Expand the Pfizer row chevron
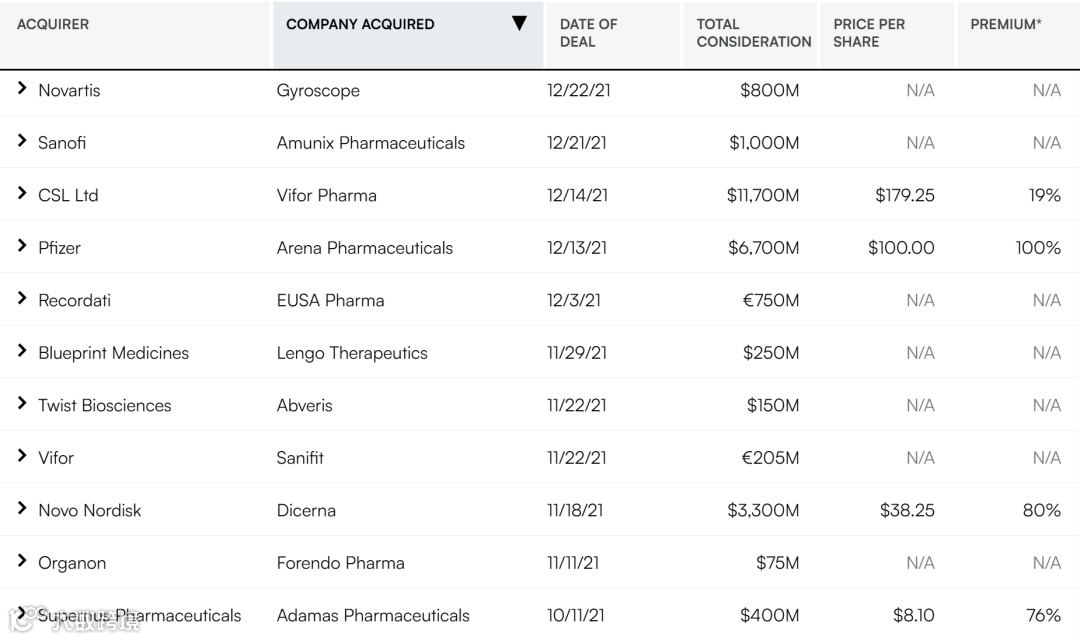This screenshot has height=640, width=1080. click(x=22, y=246)
